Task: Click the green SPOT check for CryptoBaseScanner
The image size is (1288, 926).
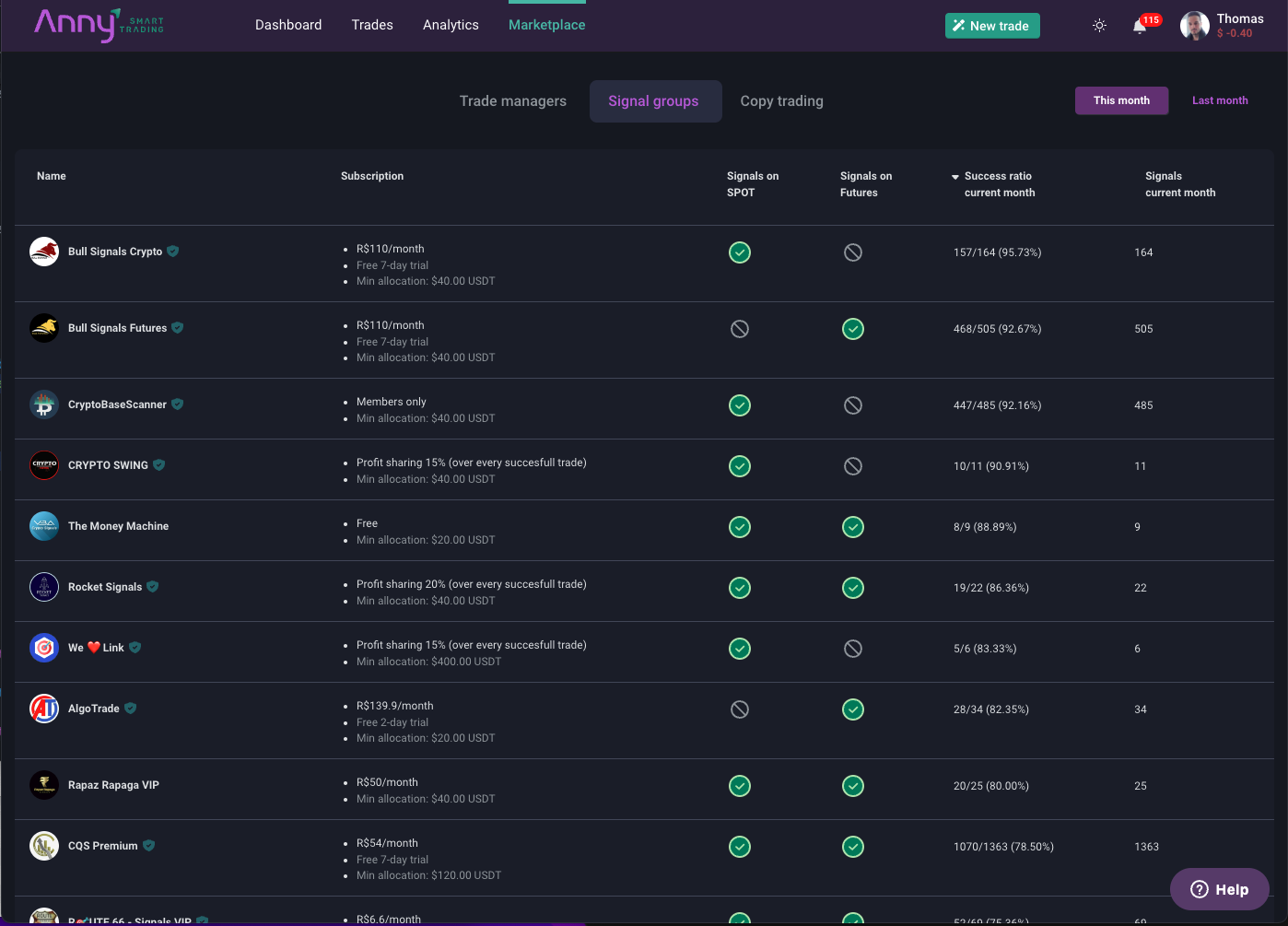Action: point(739,404)
